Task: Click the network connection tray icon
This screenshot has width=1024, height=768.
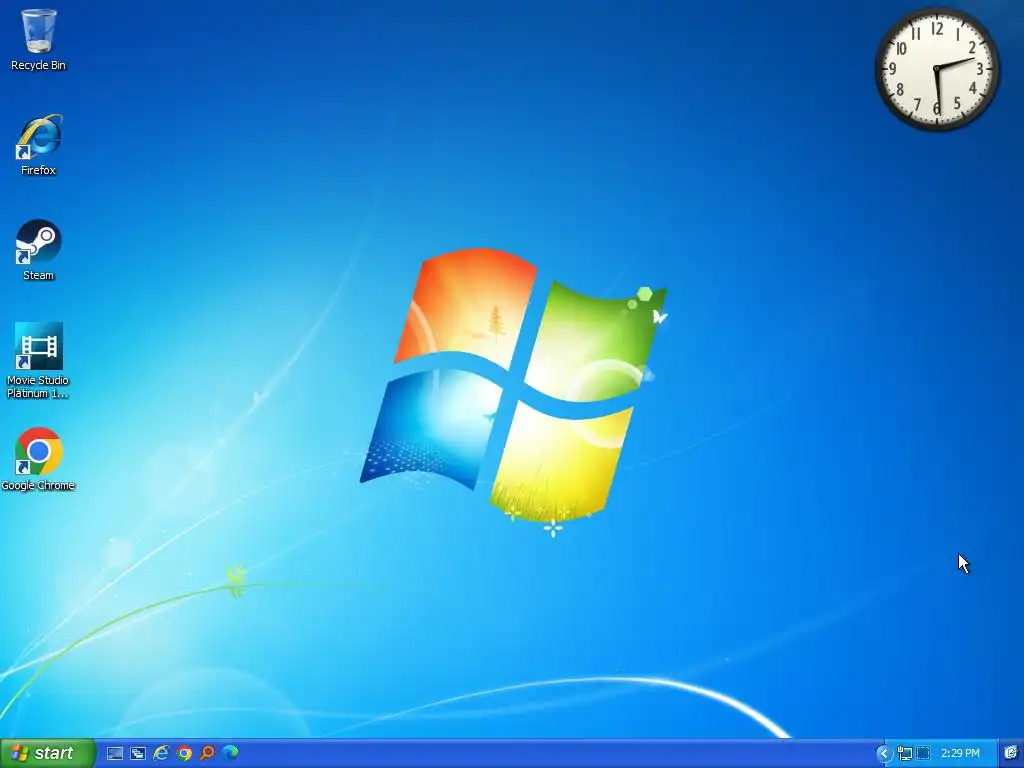Action: pos(904,754)
